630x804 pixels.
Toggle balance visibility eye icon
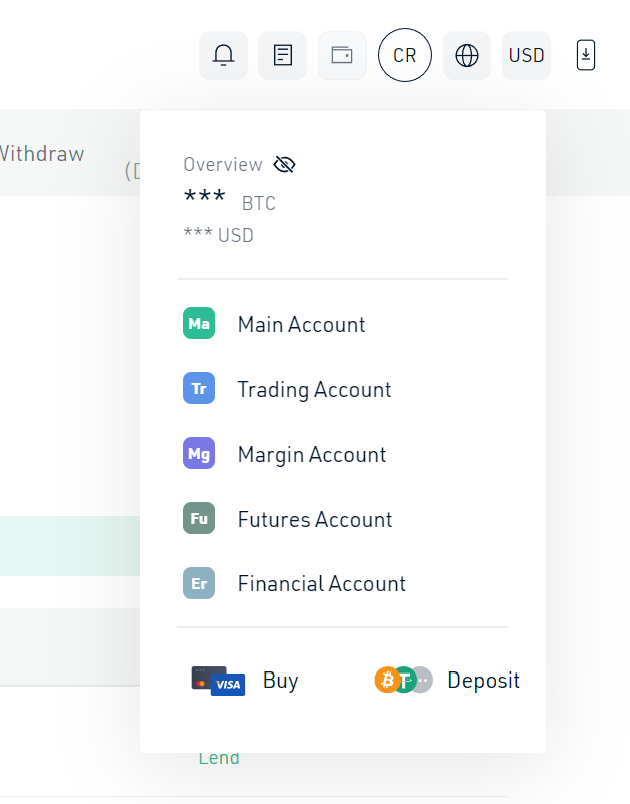[284, 165]
